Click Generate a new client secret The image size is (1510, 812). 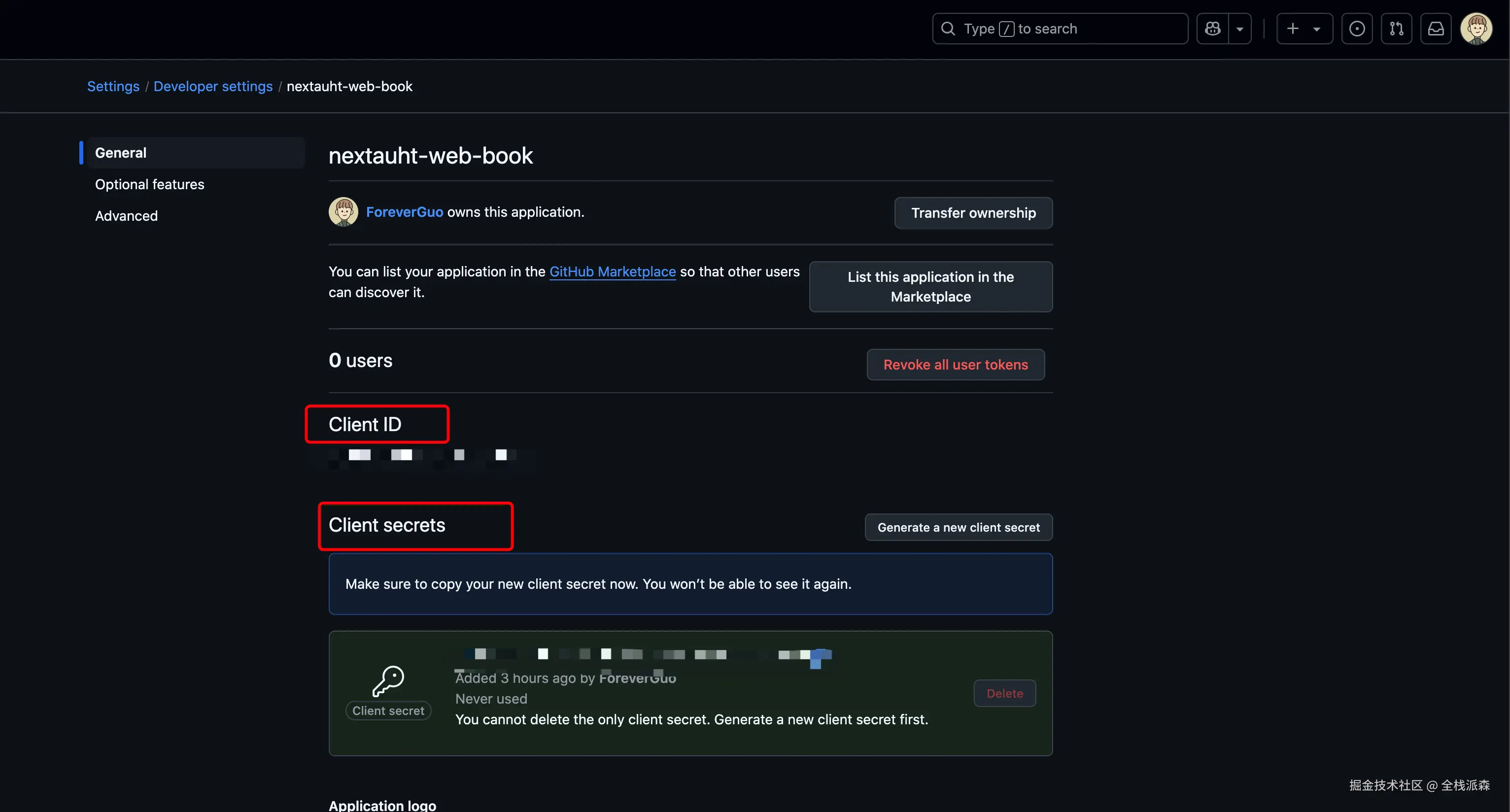(x=959, y=527)
